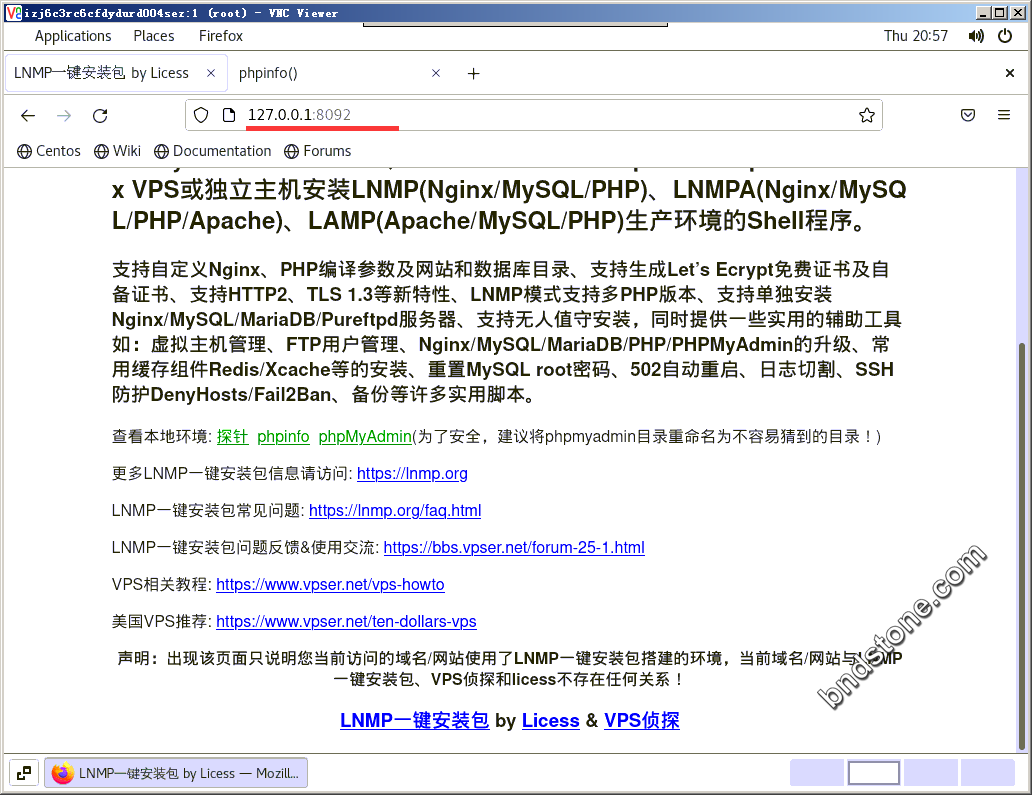The height and width of the screenshot is (795, 1032).
Task: Open https://lnmp.org/faq.html link
Action: click(395, 511)
